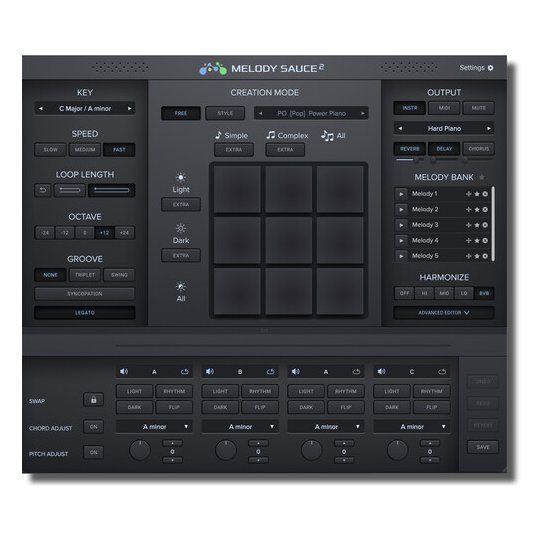The width and height of the screenshot is (540, 540).
Task: Set output to Mute
Action: [x=478, y=108]
